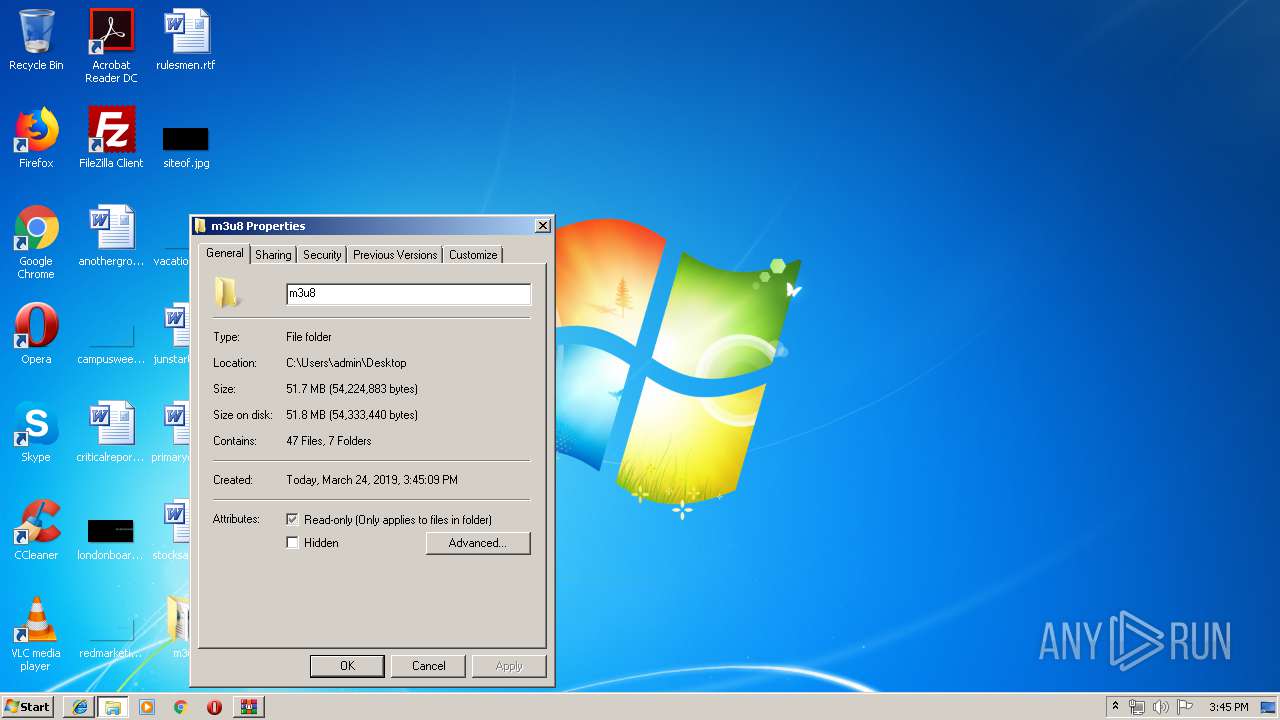
Task: Select the criticalrepor... Word document
Action: tap(111, 432)
